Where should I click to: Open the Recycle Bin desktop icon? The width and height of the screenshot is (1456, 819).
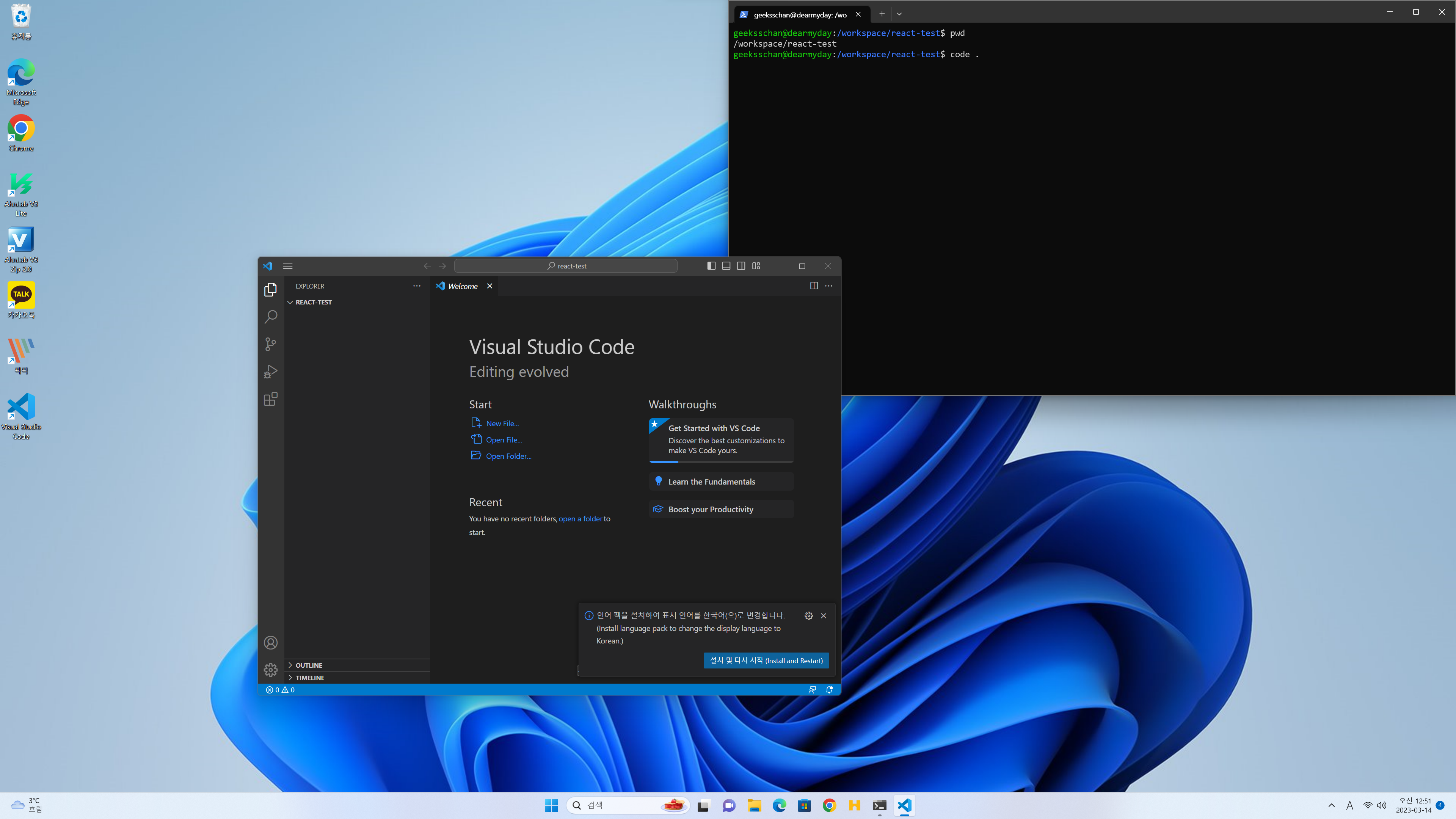(21, 23)
